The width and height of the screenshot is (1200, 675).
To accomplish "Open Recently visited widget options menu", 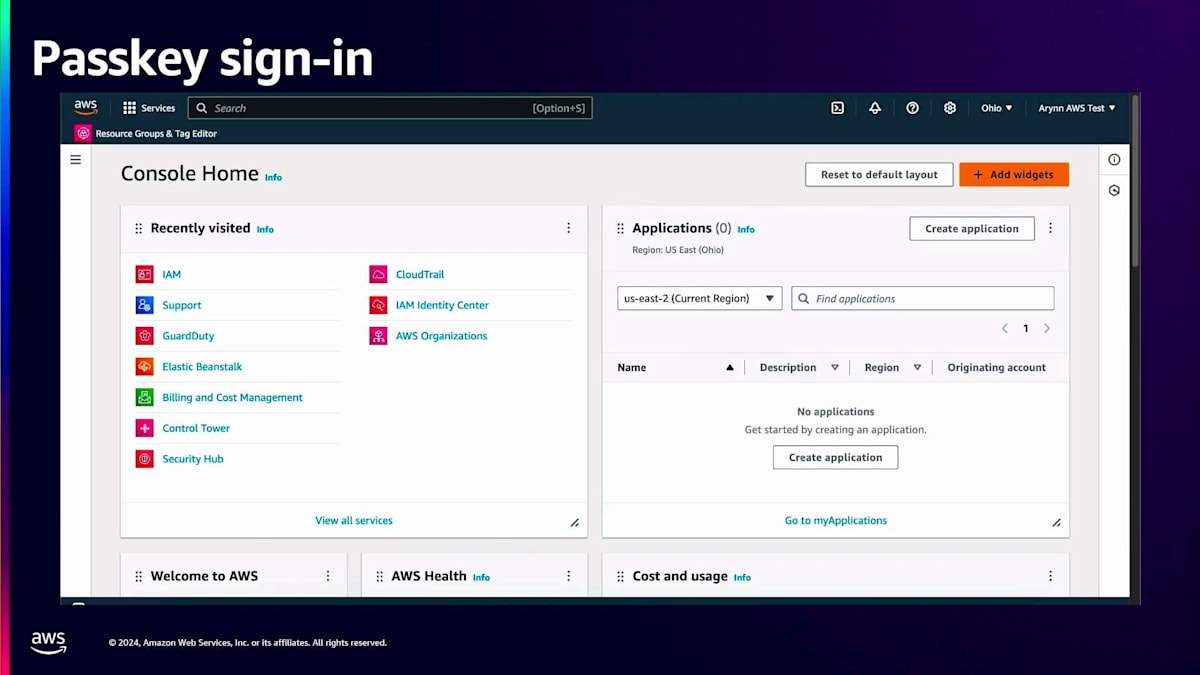I will (568, 228).
